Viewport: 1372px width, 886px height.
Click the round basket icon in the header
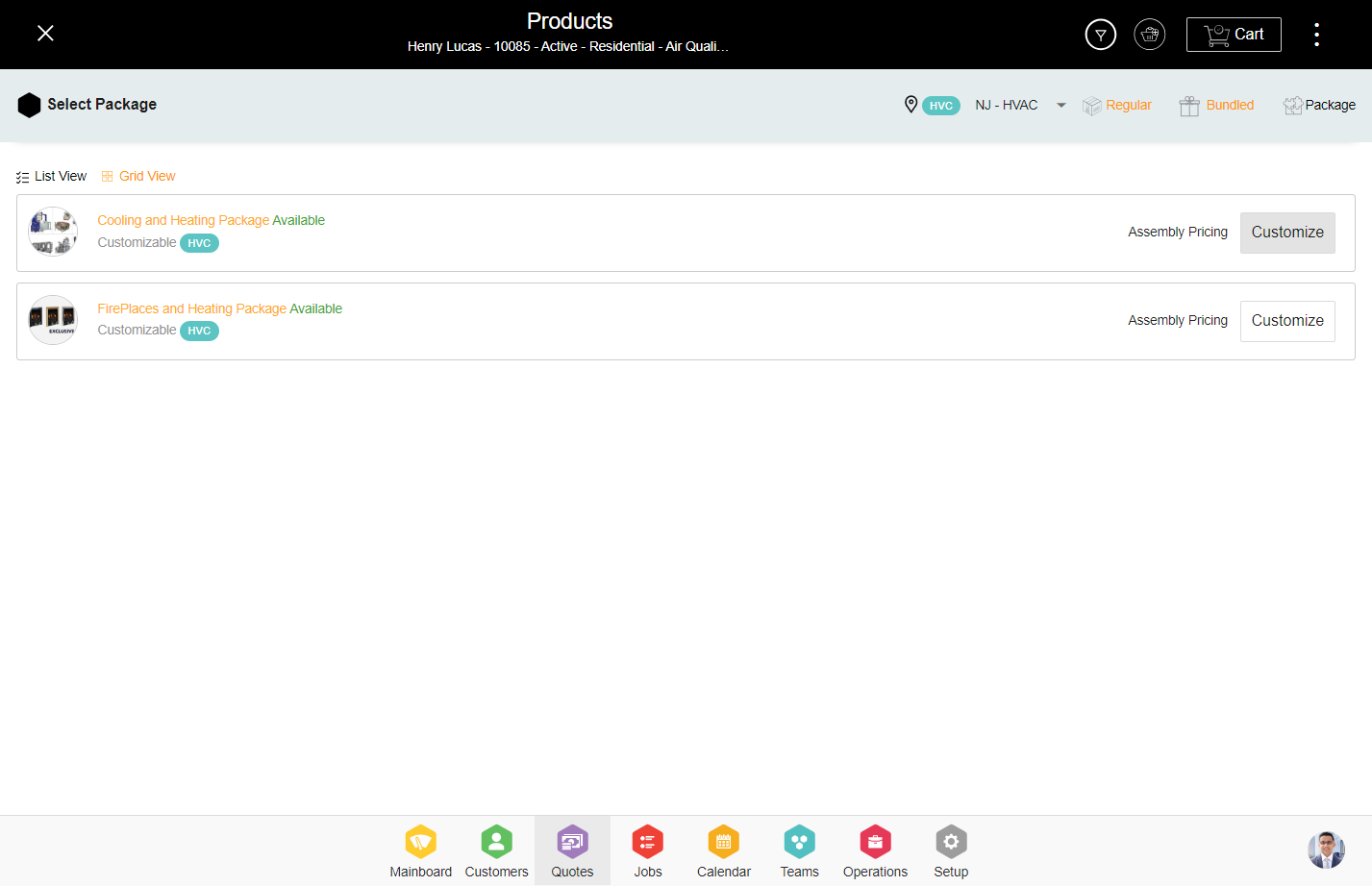1150,35
